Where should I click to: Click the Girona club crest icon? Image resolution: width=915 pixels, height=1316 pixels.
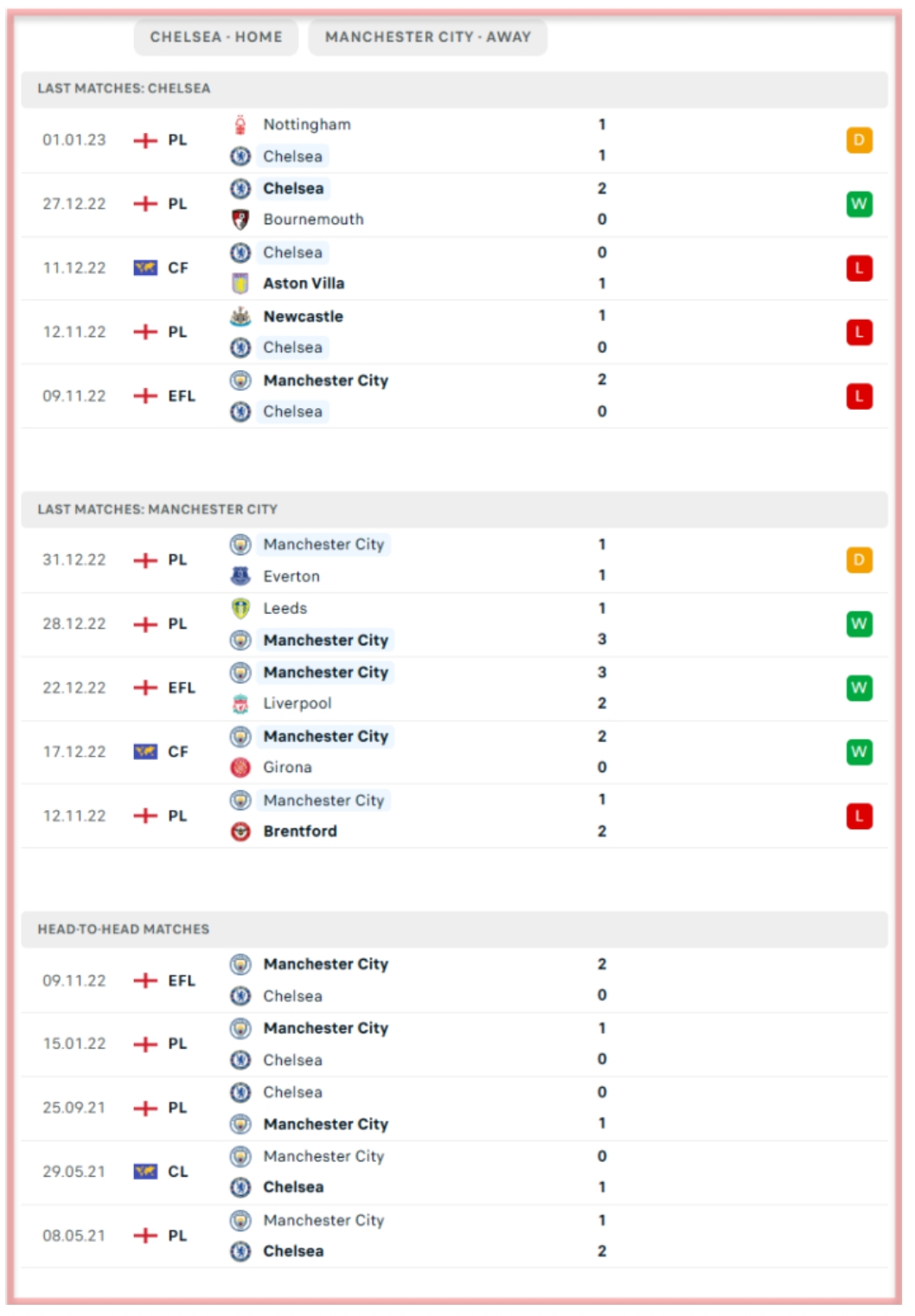click(x=240, y=768)
